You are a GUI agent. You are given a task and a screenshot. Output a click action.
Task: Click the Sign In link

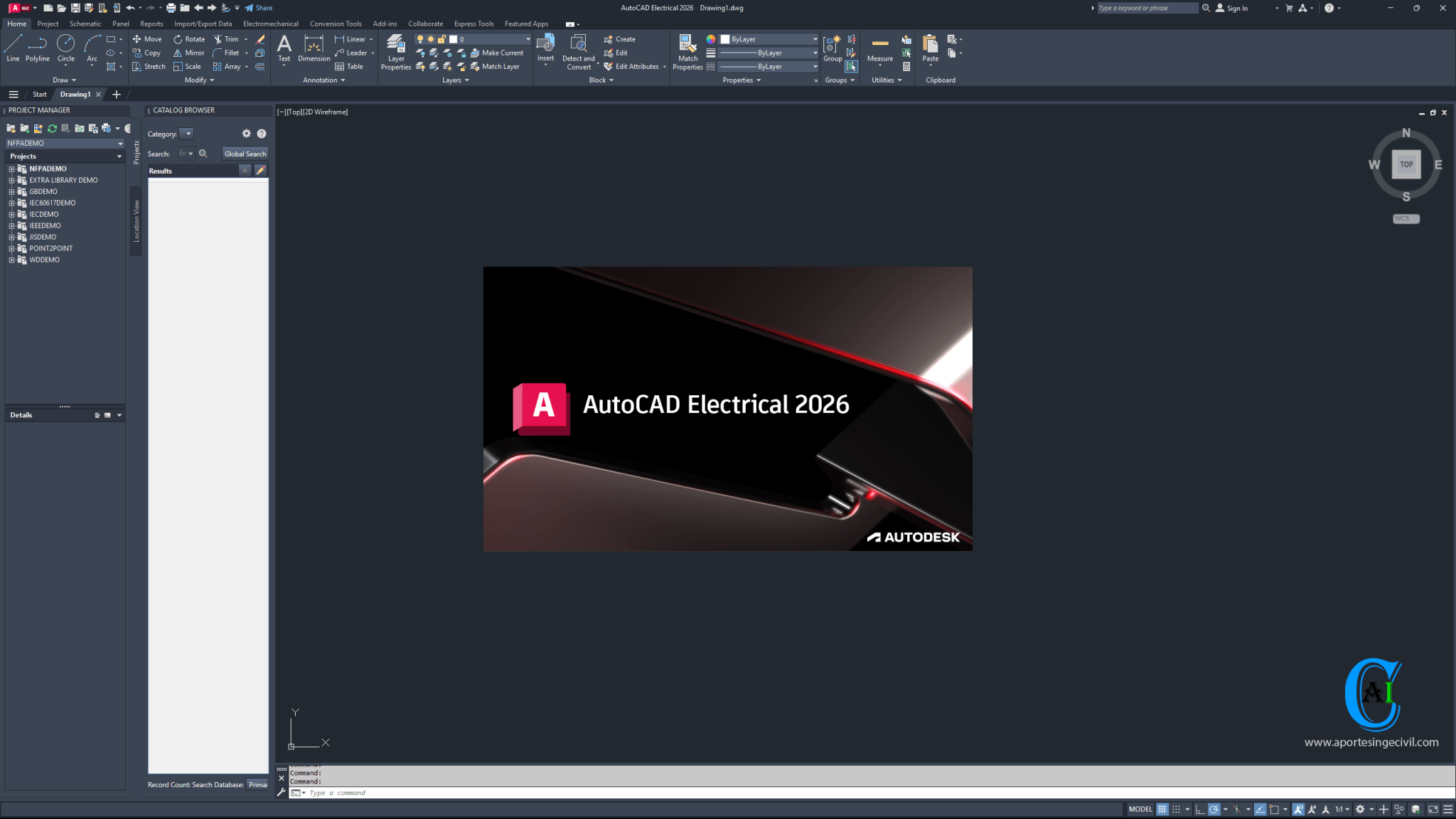click(x=1237, y=8)
